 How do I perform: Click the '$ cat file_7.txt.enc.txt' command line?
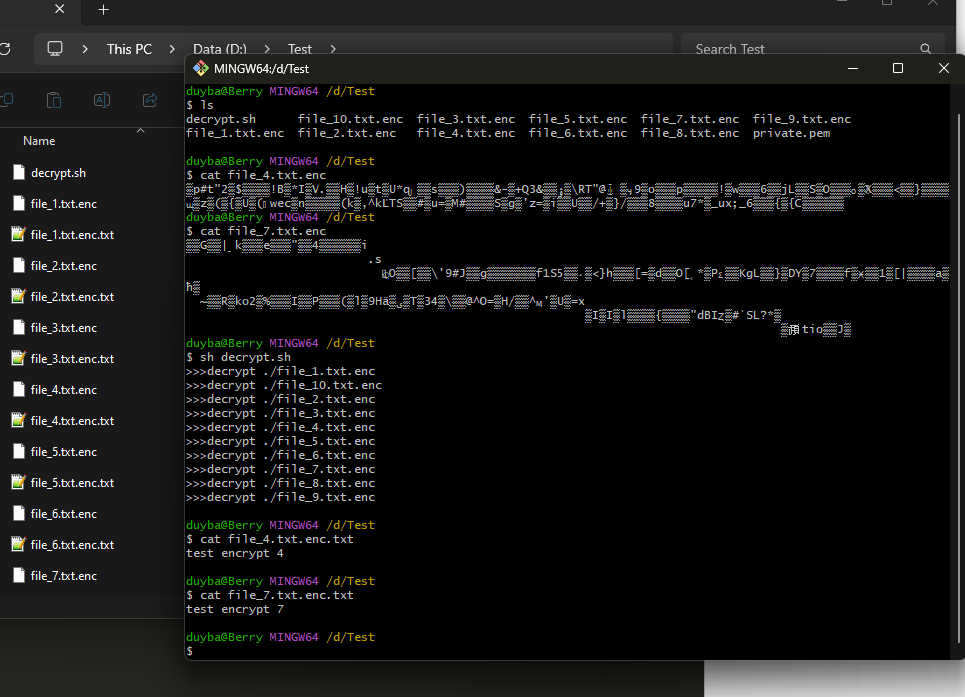(270, 595)
